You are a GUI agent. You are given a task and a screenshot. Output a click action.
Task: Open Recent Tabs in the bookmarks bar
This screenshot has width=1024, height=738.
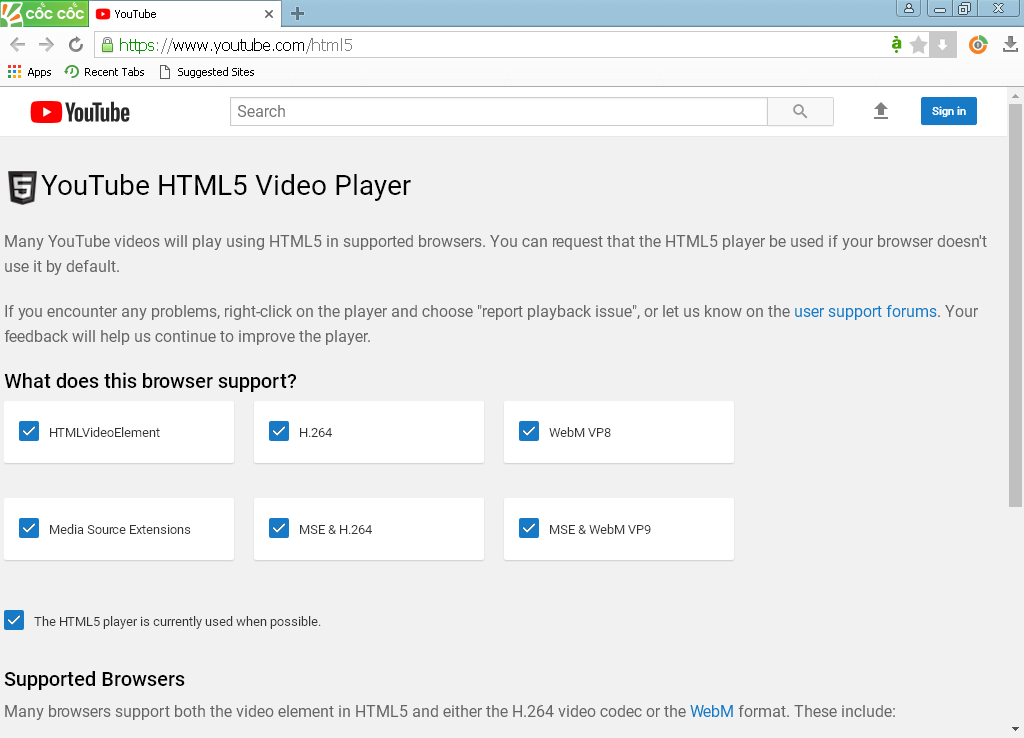pyautogui.click(x=104, y=72)
